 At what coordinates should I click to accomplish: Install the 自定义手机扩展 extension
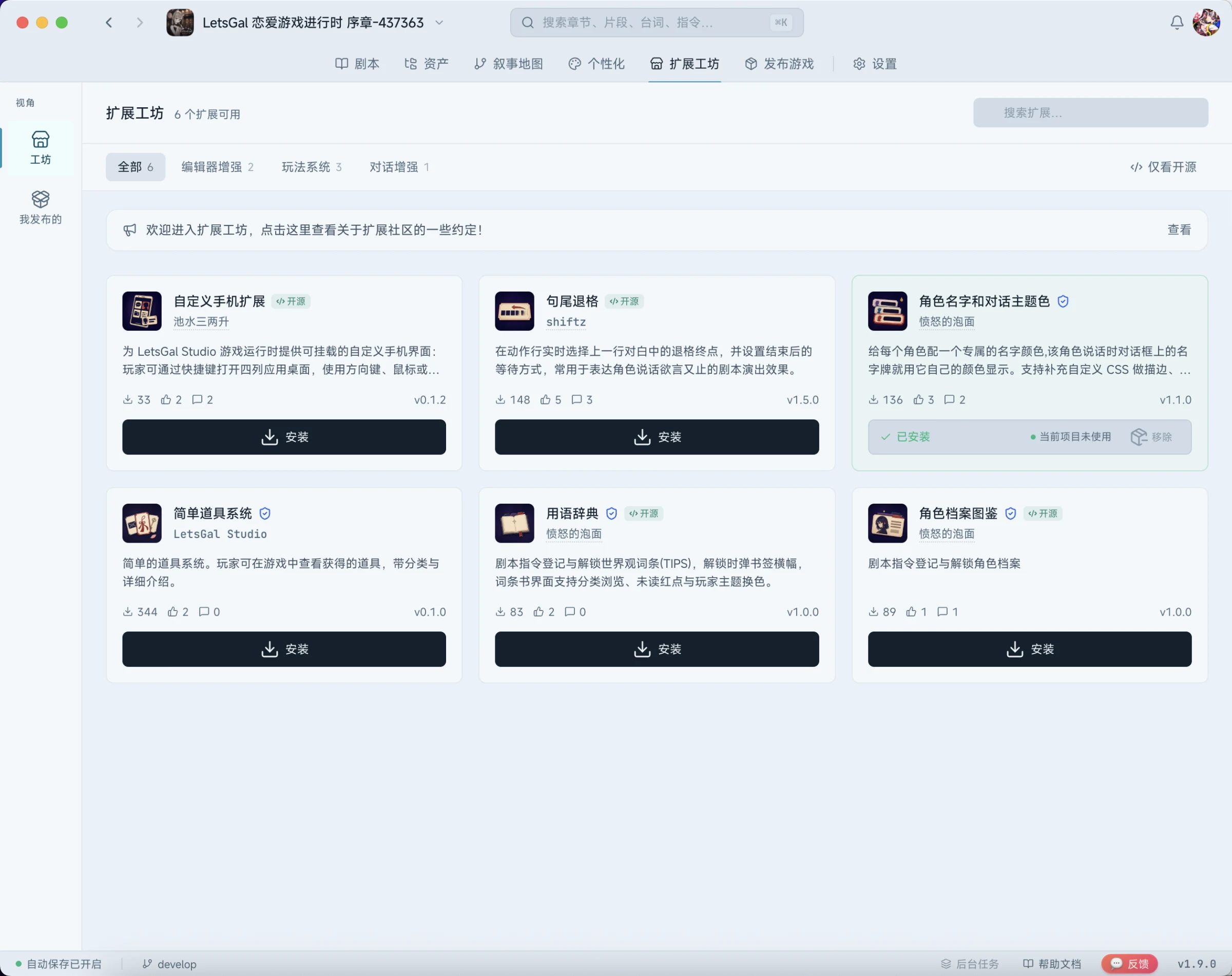click(284, 437)
